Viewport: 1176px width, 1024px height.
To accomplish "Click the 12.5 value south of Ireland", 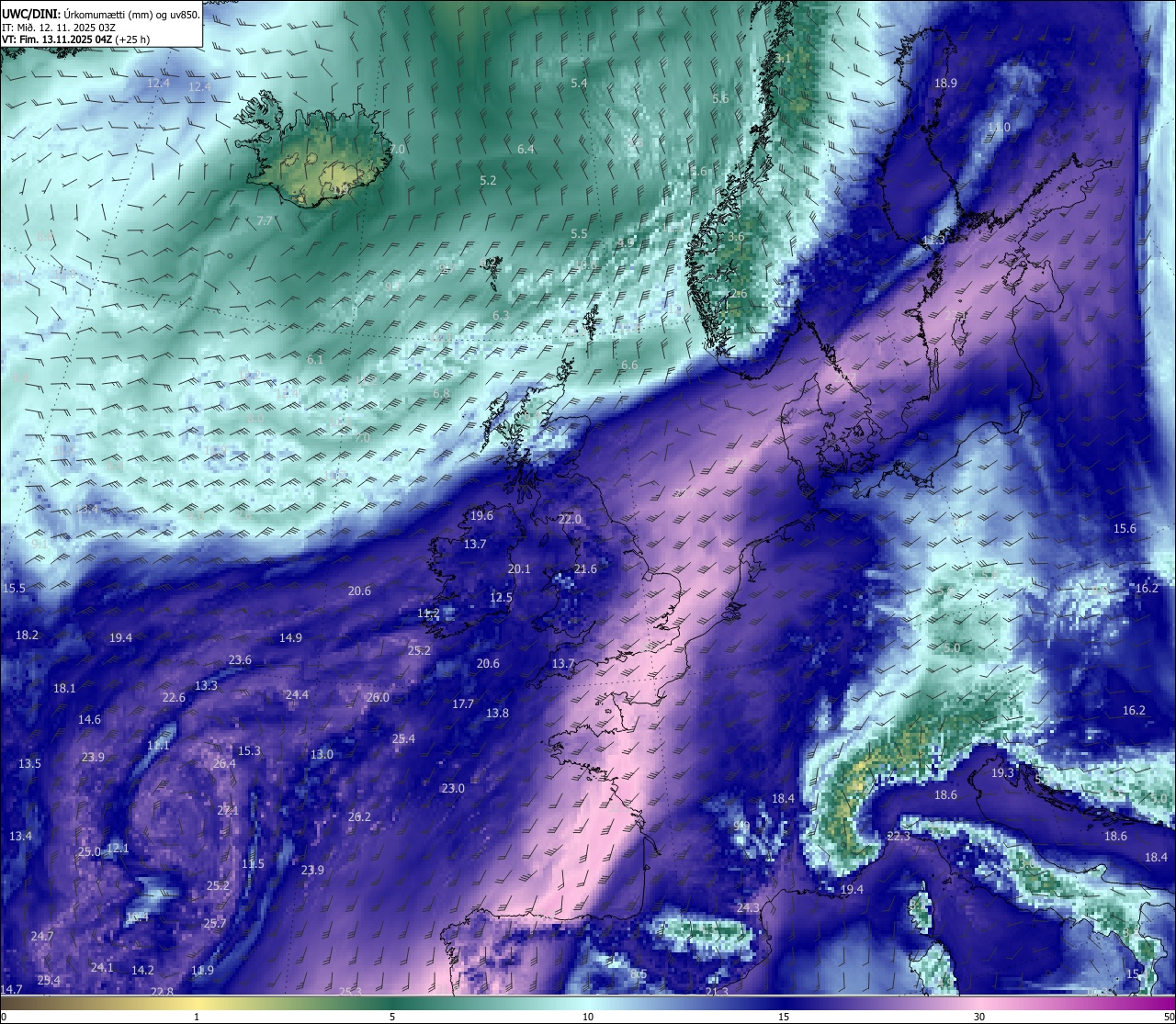I will coord(501,597).
